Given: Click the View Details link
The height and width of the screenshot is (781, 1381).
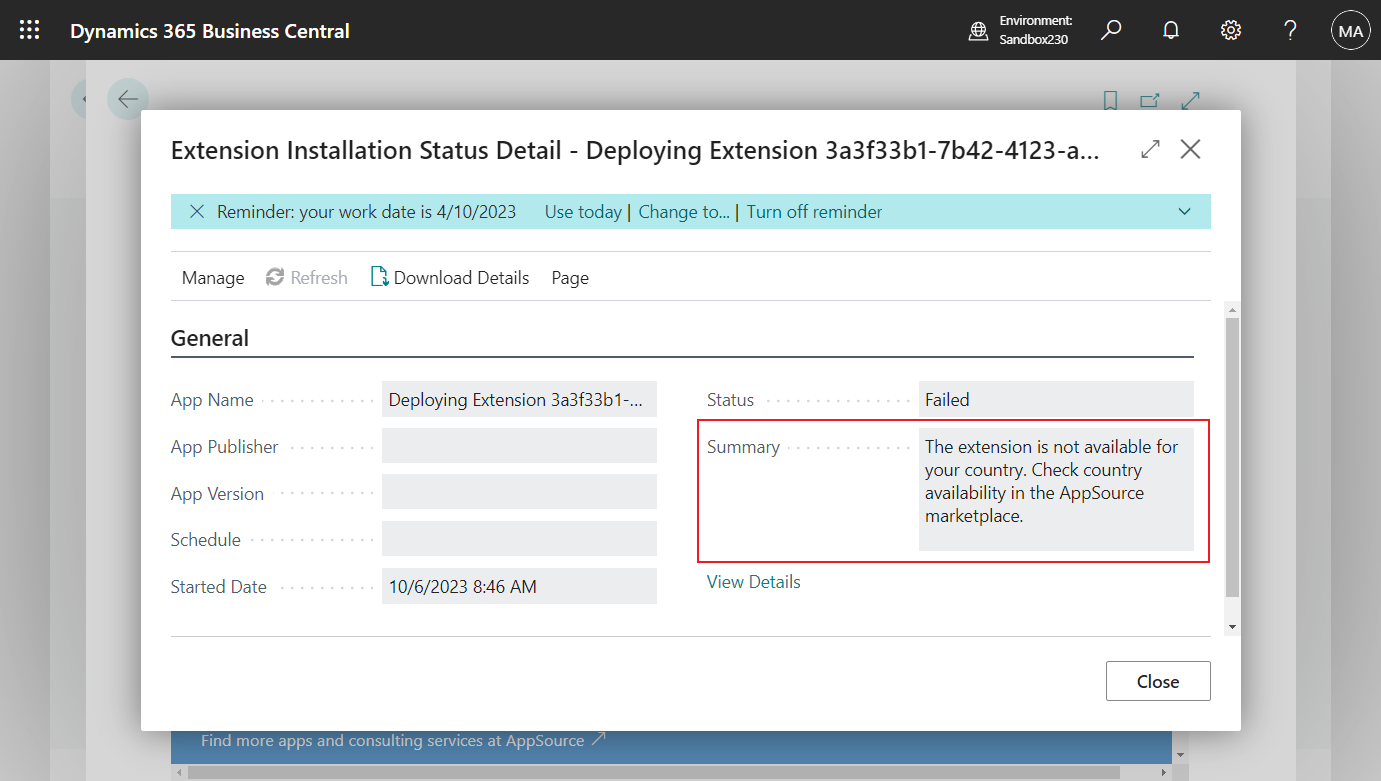Looking at the screenshot, I should click(x=753, y=581).
